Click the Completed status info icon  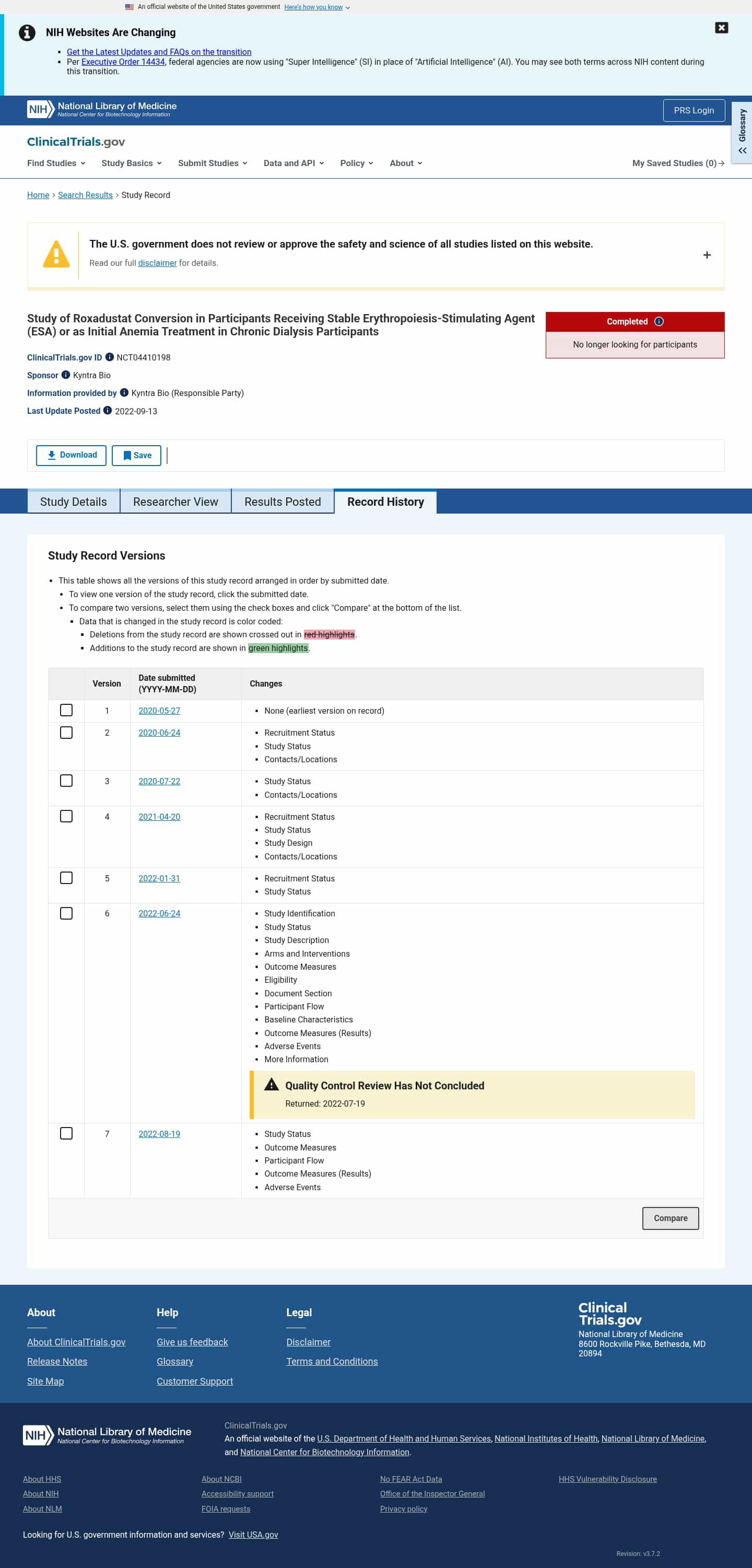pos(659,321)
